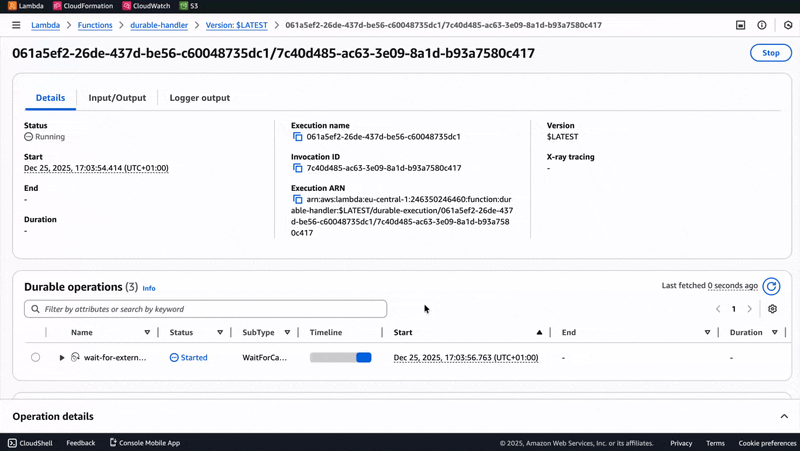Open Durable operations table preferences gear

[x=772, y=309]
